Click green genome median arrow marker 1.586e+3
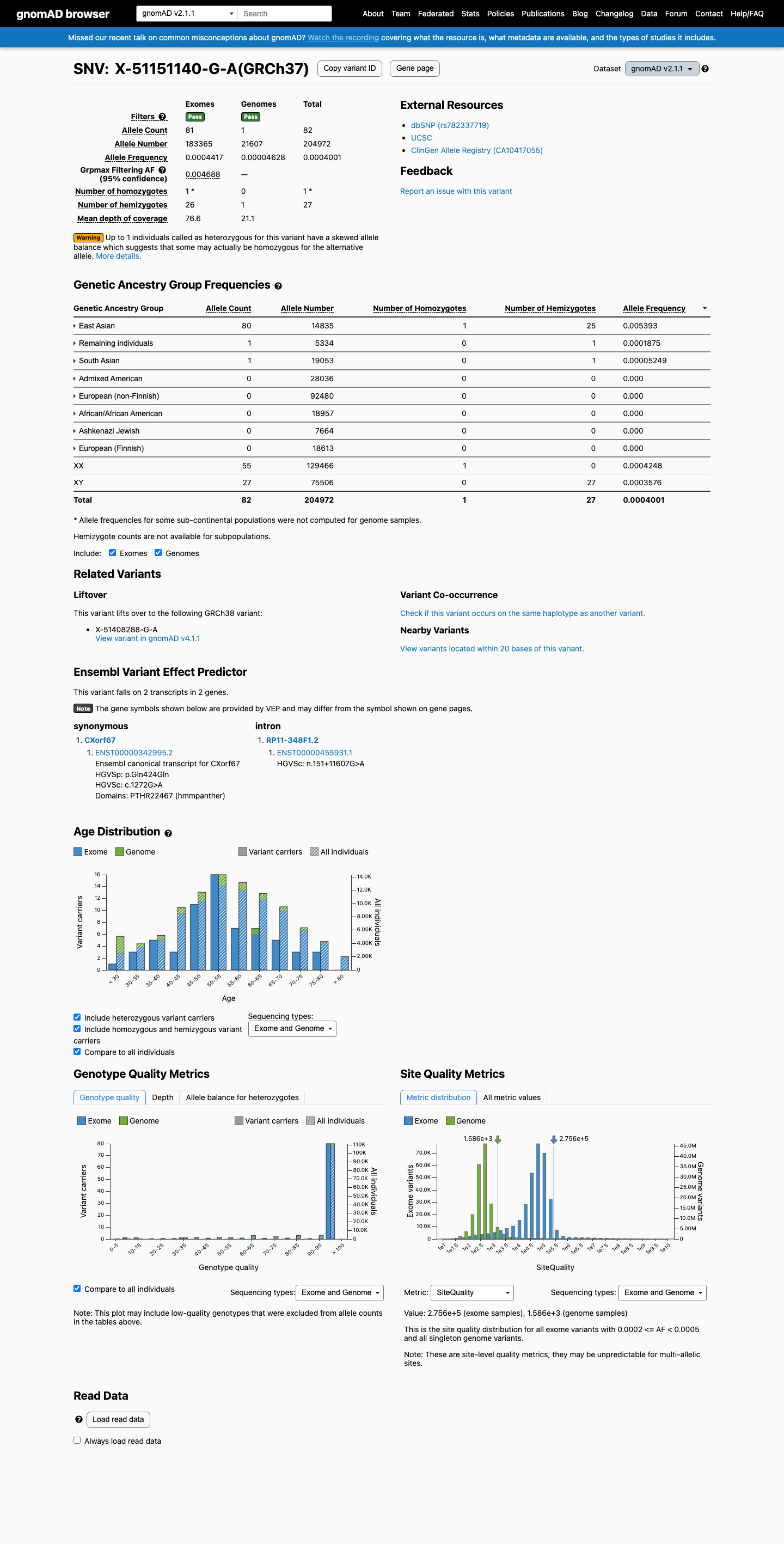 (498, 1139)
